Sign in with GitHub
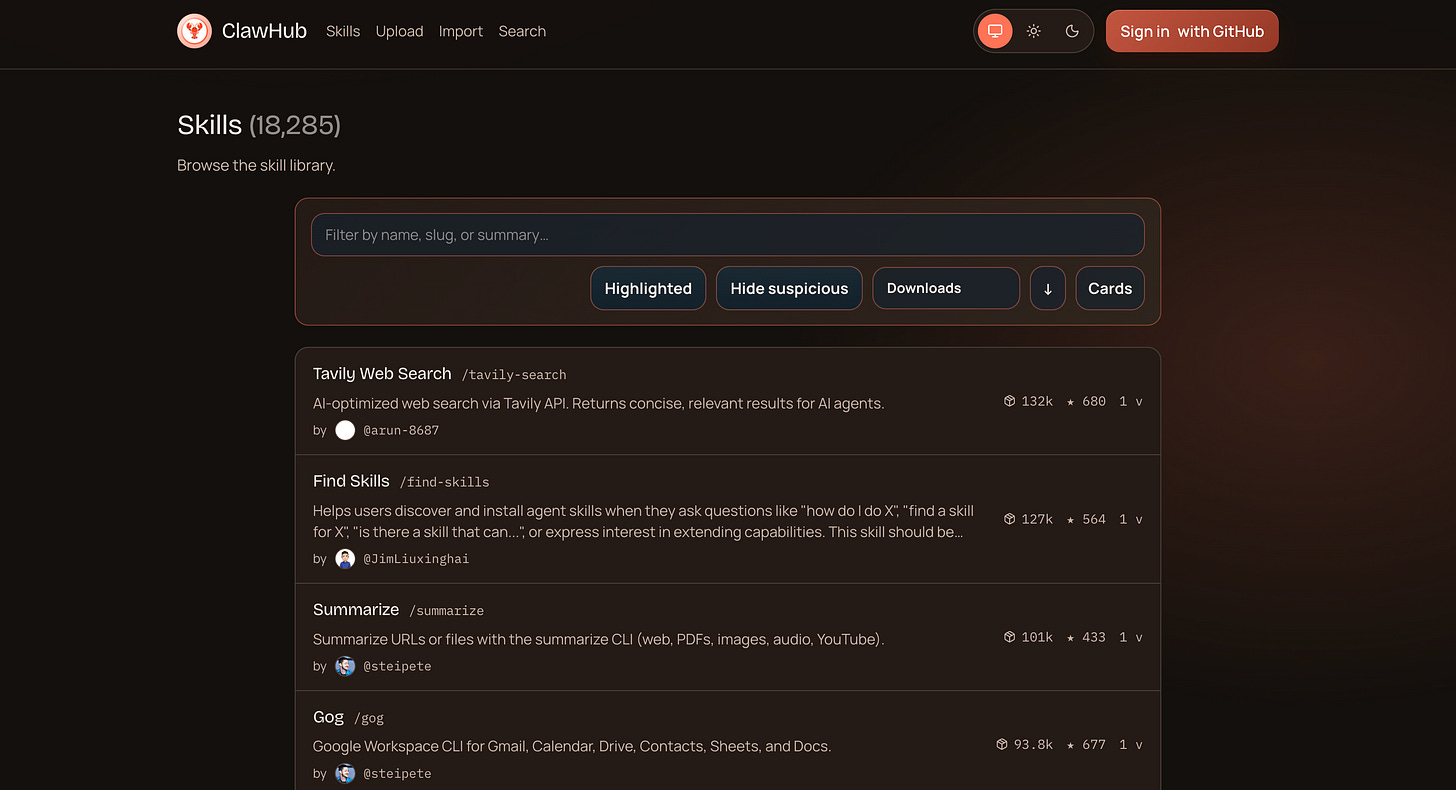Viewport: 1456px width, 790px height. (1192, 31)
